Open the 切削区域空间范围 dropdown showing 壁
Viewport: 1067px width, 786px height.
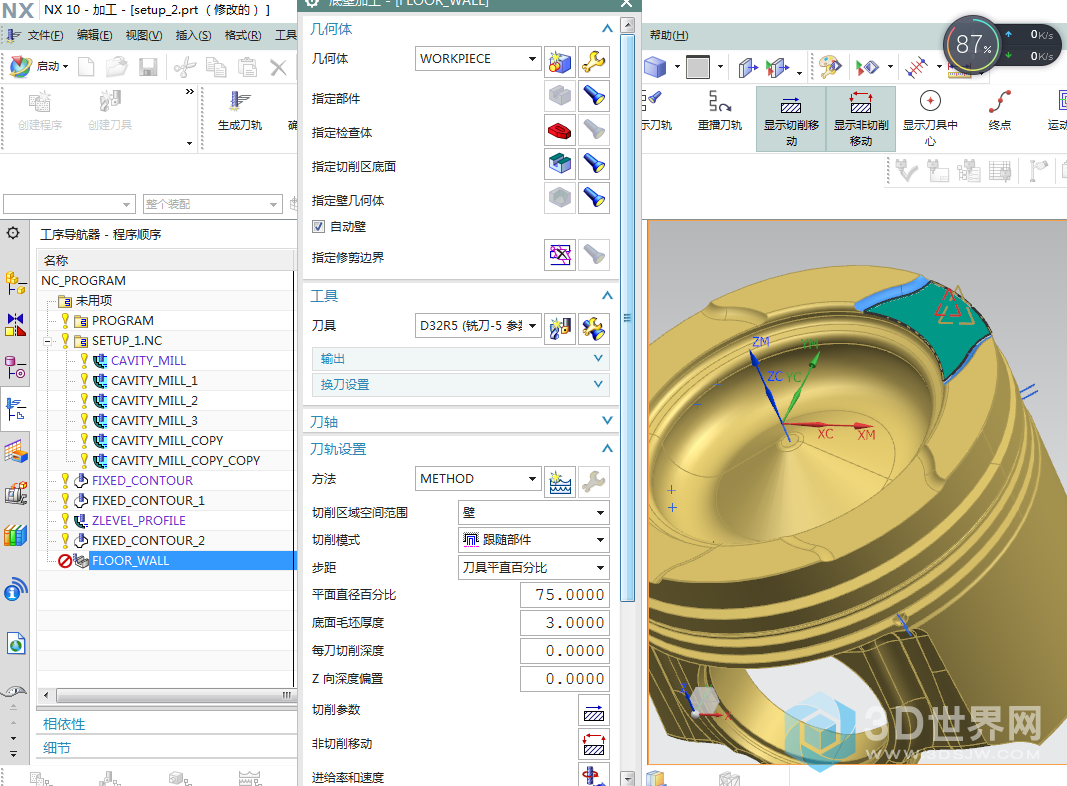click(x=534, y=512)
